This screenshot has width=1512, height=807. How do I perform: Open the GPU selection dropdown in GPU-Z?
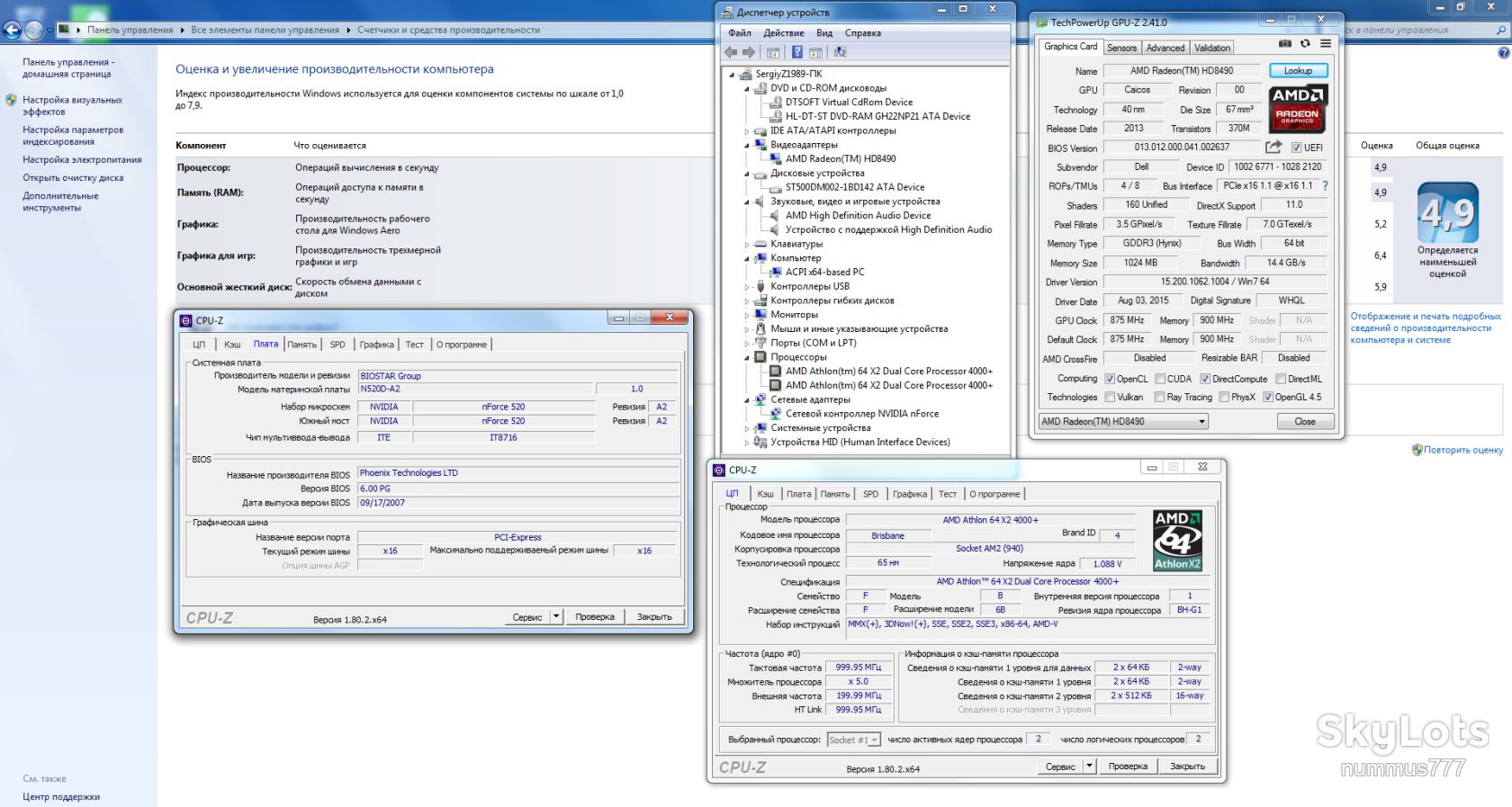tap(1123, 421)
